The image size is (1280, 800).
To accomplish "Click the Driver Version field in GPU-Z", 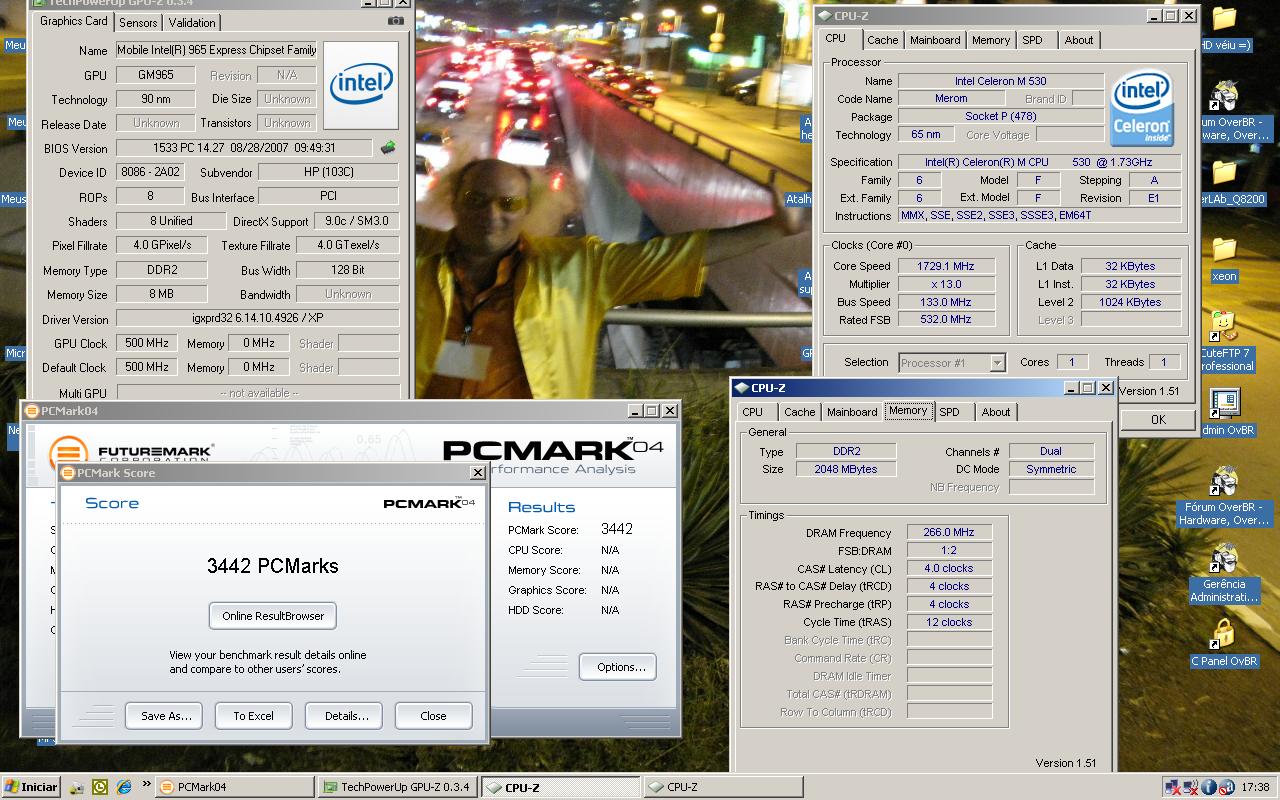I will (258, 319).
